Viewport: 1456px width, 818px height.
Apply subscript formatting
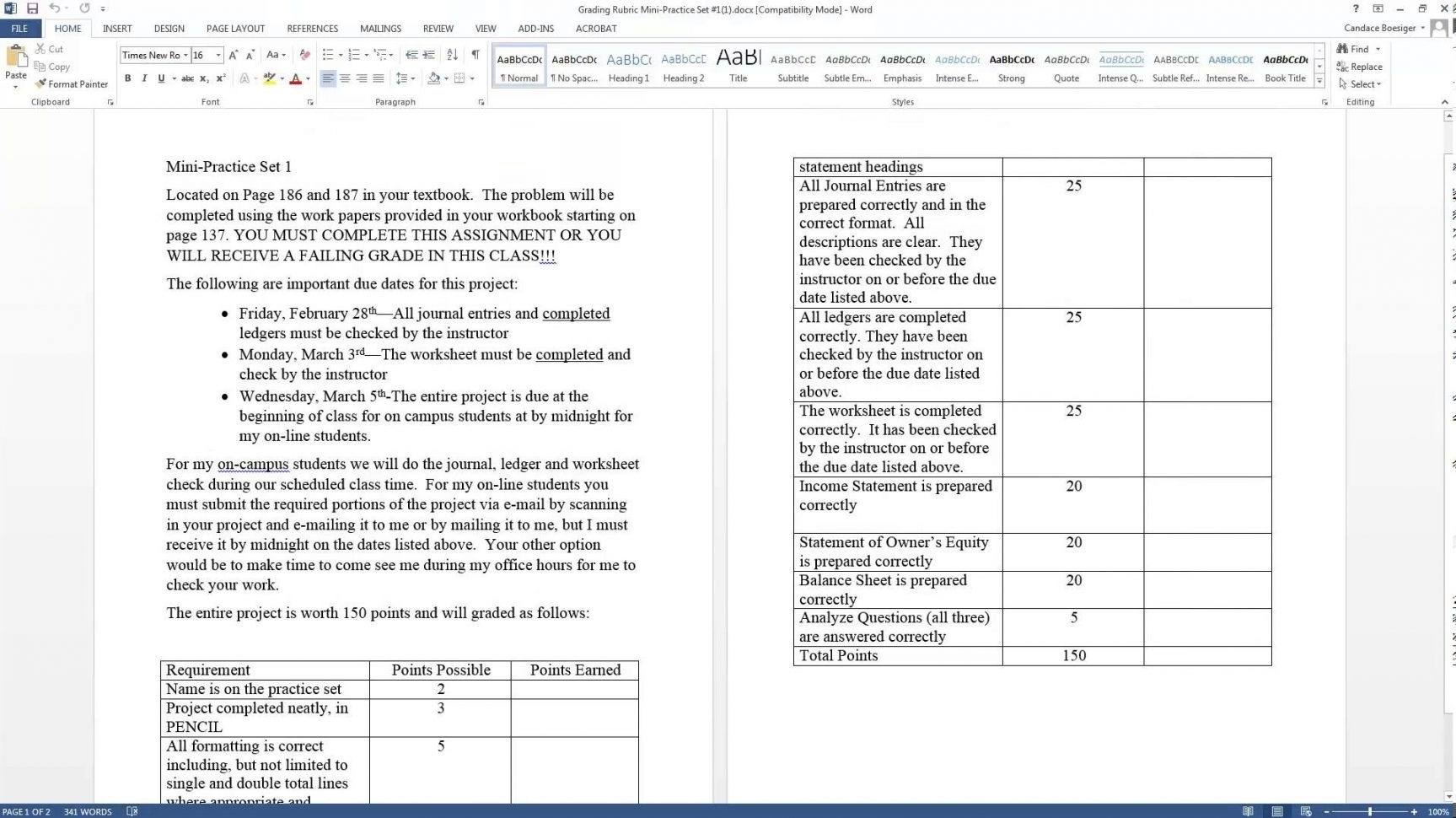[x=203, y=78]
